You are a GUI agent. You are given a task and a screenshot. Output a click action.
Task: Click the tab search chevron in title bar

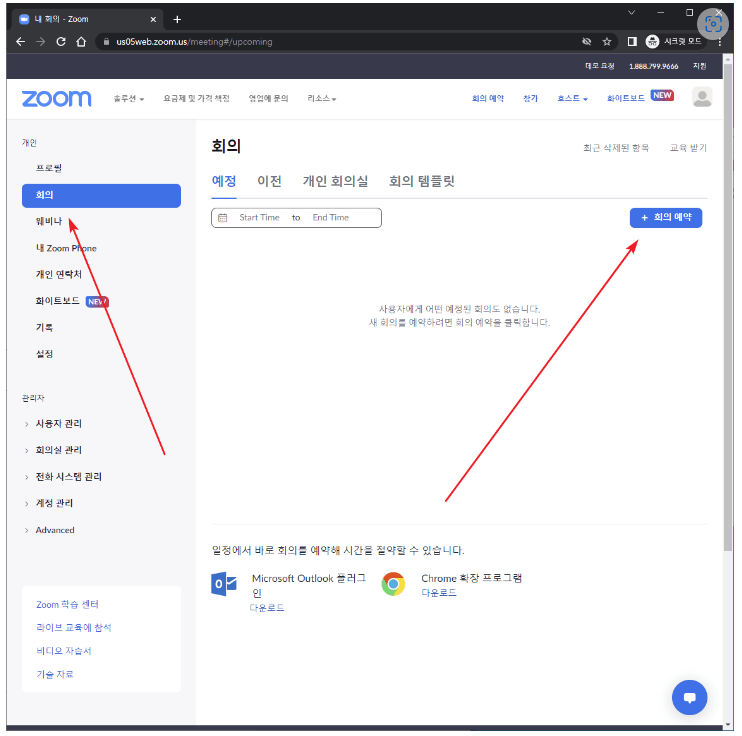point(631,13)
